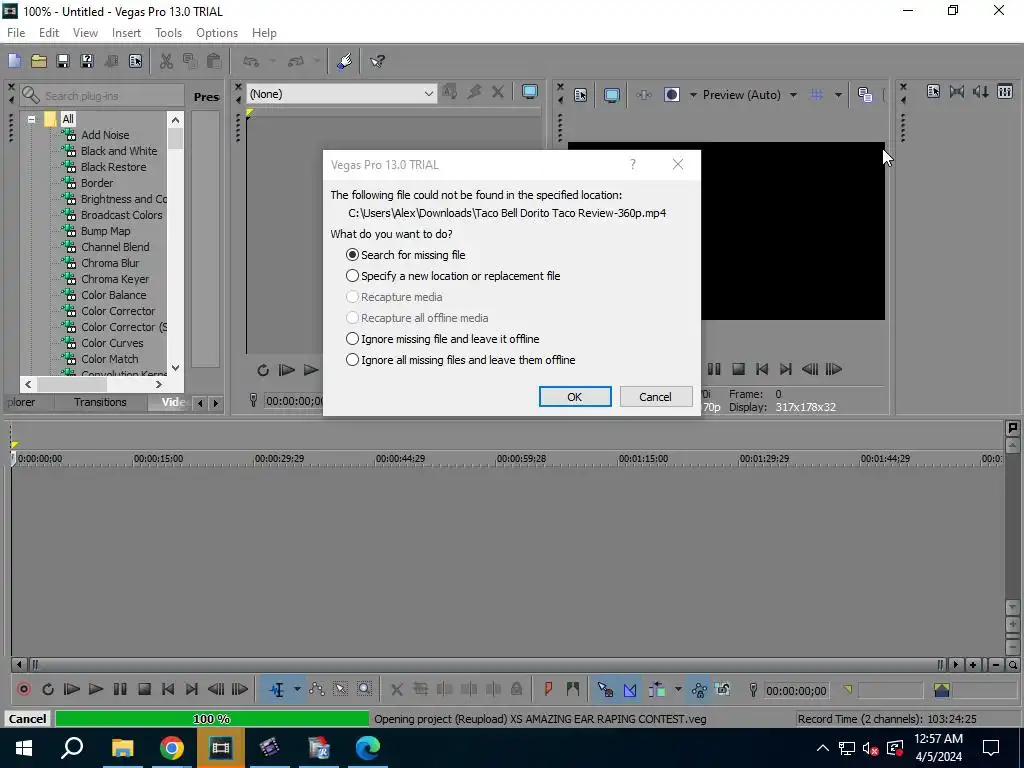Open the Auto Ripple mode dropdown arrow
The width and height of the screenshot is (1024, 768).
(678, 690)
